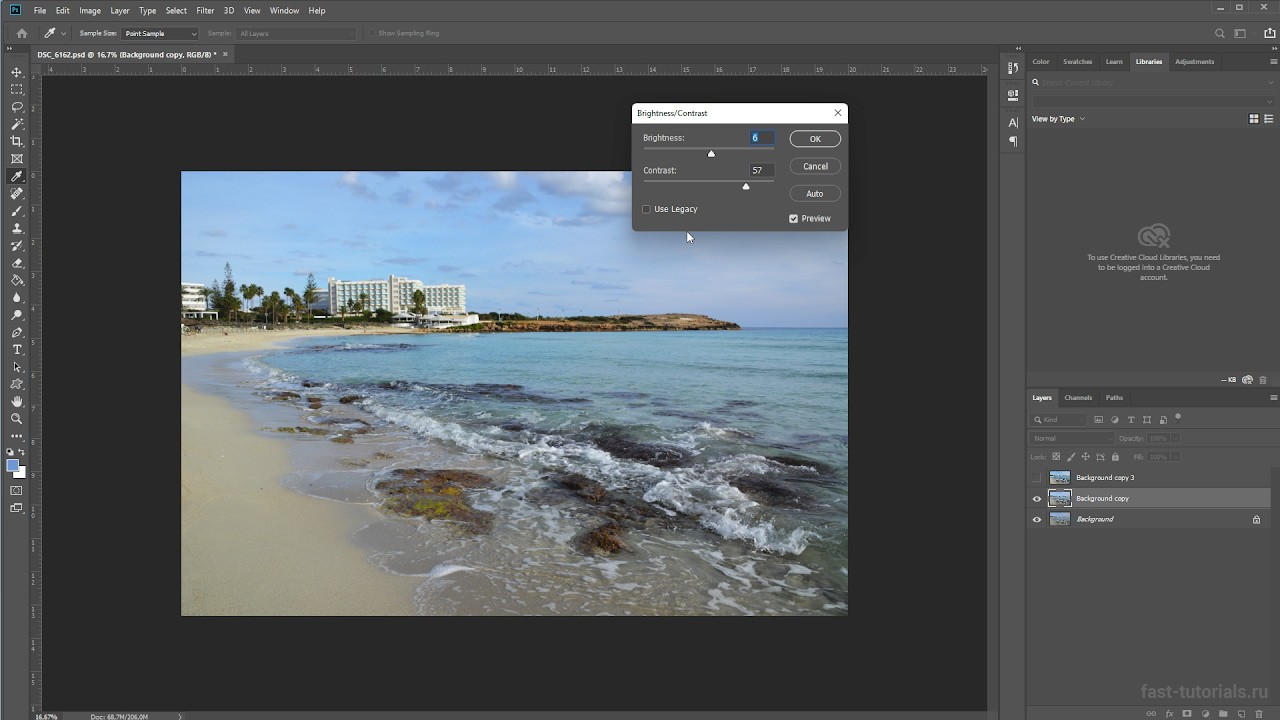Click OK in Brightness/Contrast dialog
The height and width of the screenshot is (720, 1280).
(x=815, y=139)
